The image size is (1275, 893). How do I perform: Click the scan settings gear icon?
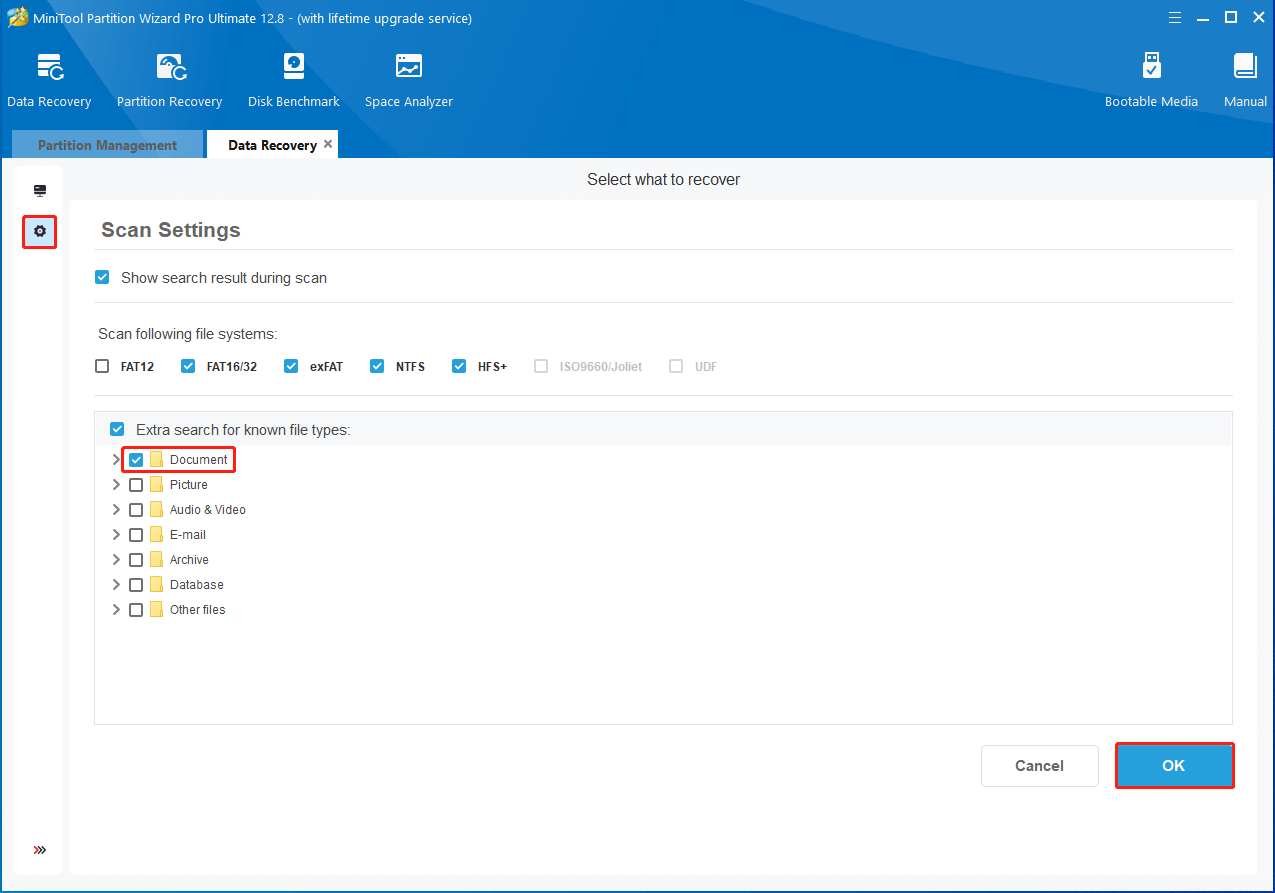point(40,232)
